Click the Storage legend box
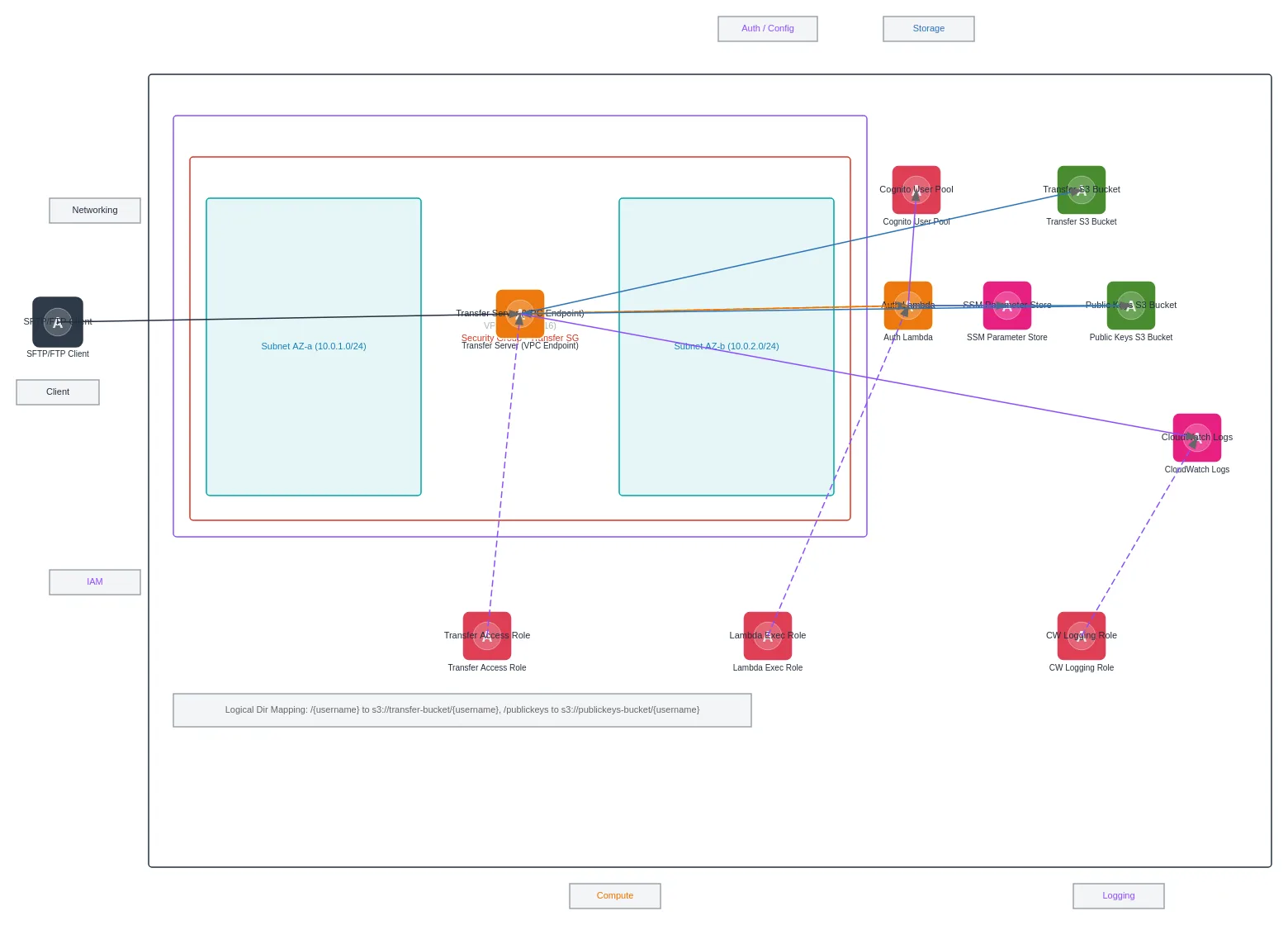The image size is (1288, 925). 929,29
